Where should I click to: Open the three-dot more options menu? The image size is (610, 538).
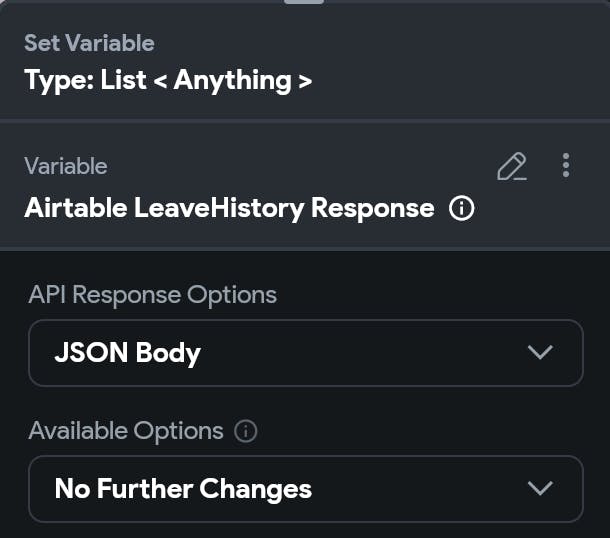pos(566,165)
